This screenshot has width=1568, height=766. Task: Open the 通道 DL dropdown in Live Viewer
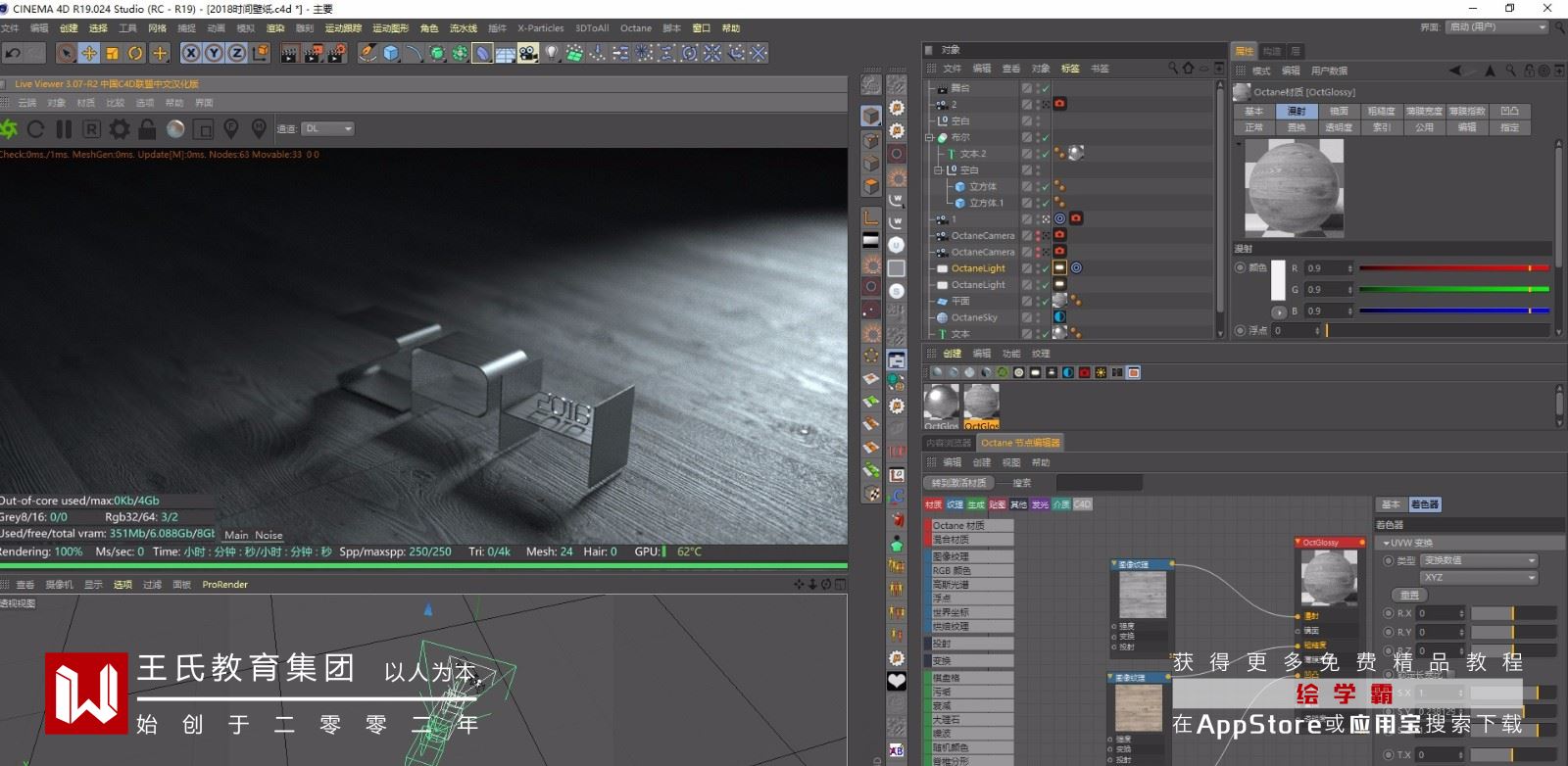coord(327,128)
